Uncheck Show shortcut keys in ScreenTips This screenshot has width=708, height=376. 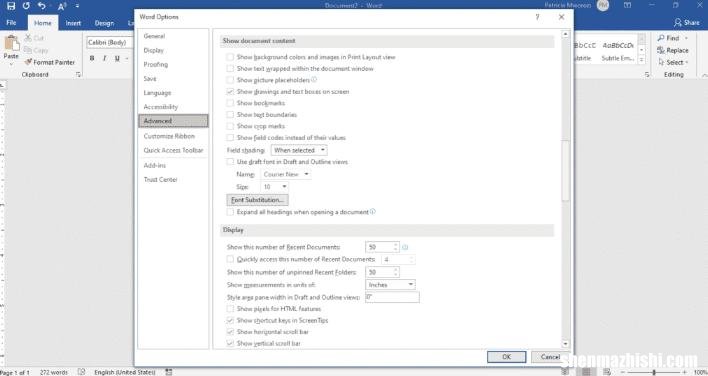230,320
